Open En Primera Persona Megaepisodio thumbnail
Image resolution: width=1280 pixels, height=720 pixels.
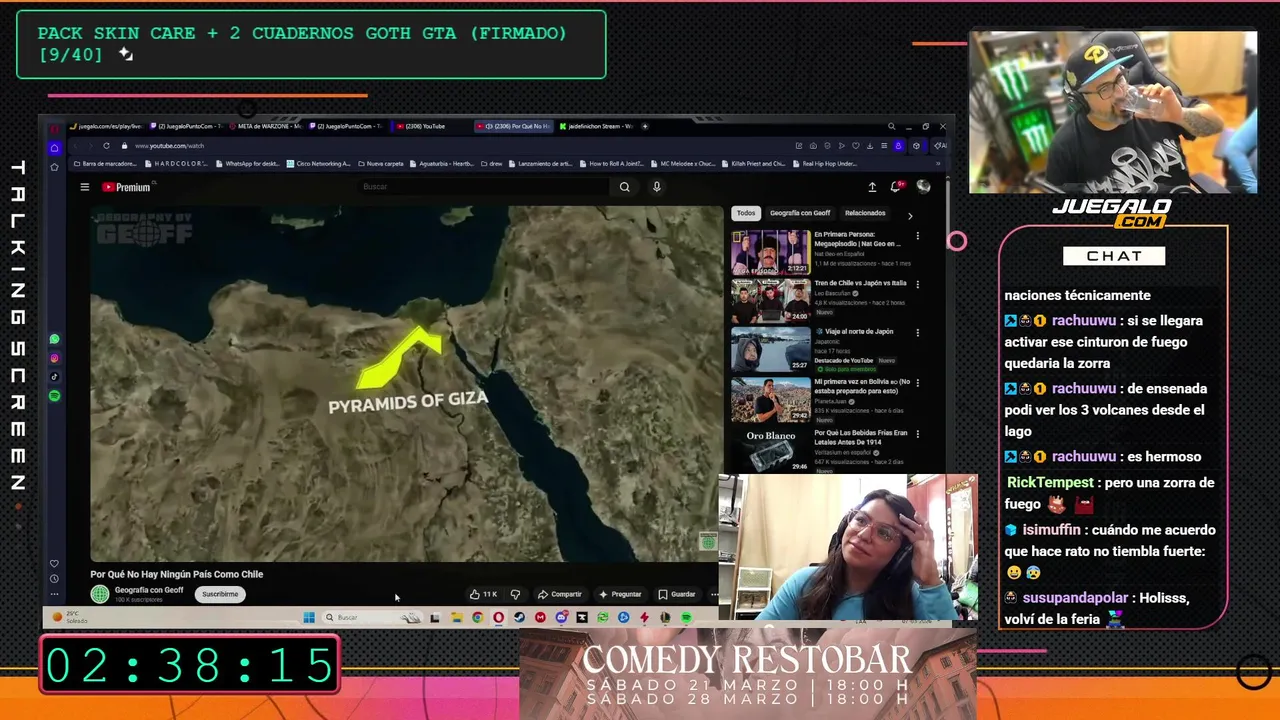coord(770,252)
